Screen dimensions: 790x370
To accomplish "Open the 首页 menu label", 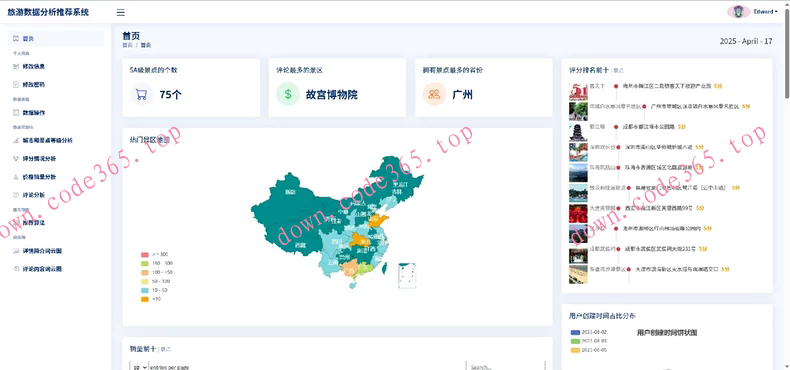I will point(28,38).
